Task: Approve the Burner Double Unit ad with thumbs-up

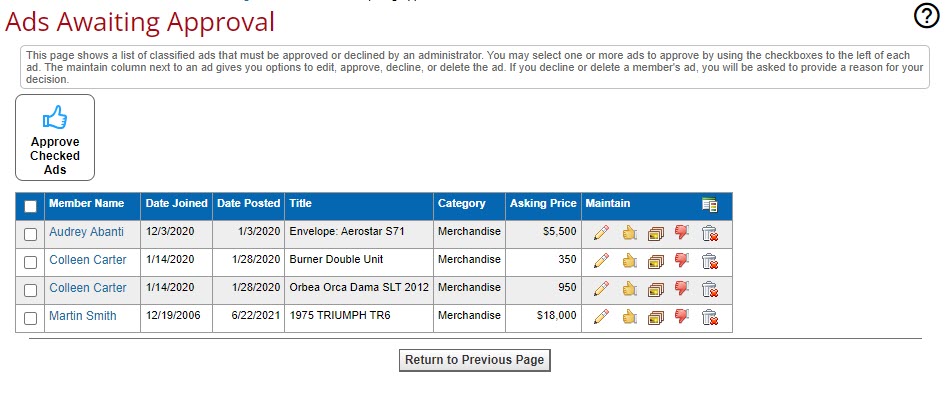Action: tap(629, 261)
